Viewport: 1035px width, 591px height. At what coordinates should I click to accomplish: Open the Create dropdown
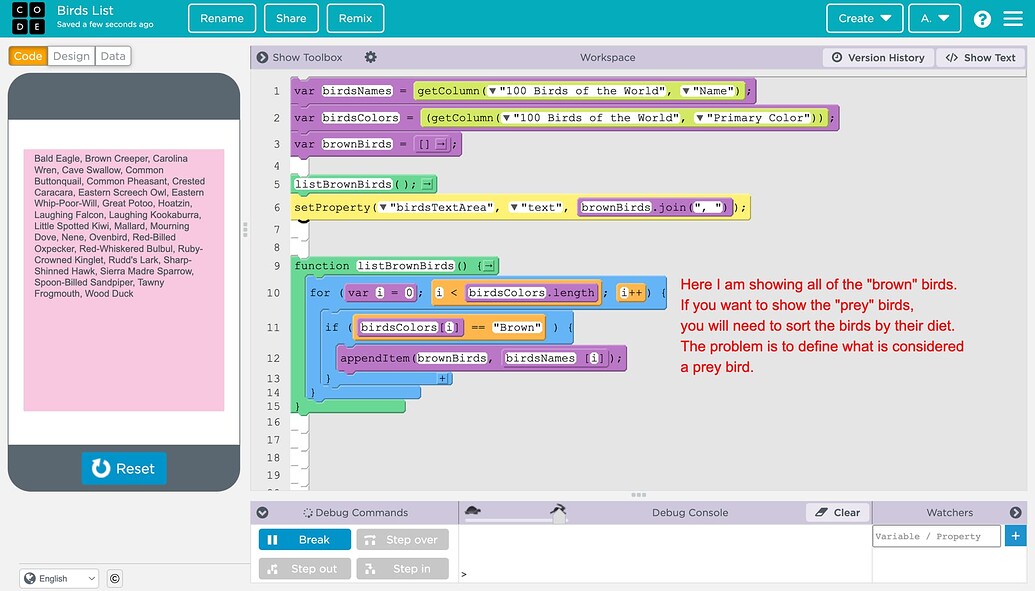point(864,17)
